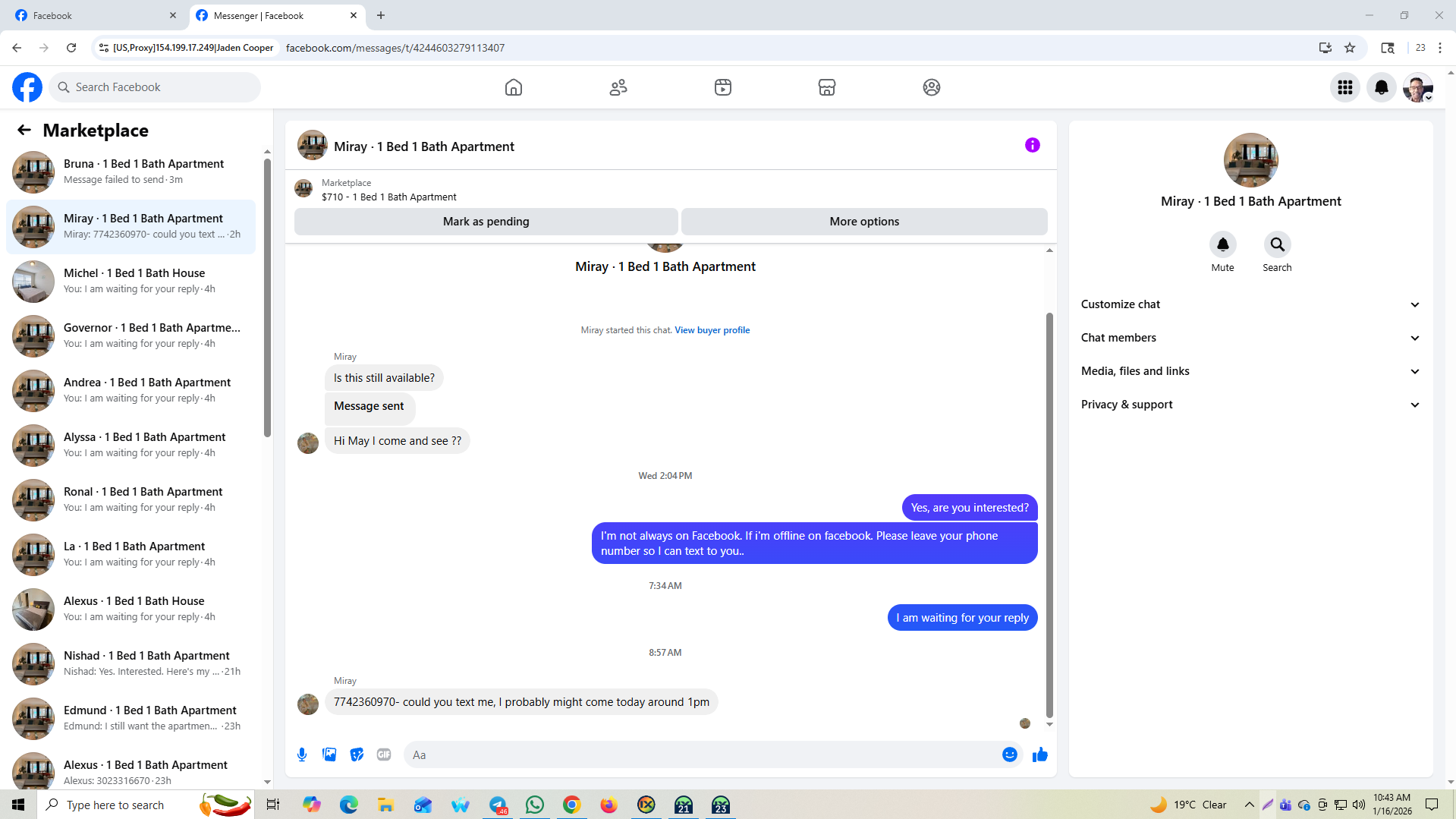Viewport: 1456px width, 819px height.
Task: Open the Windows notification center
Action: pyautogui.click(x=1432, y=805)
